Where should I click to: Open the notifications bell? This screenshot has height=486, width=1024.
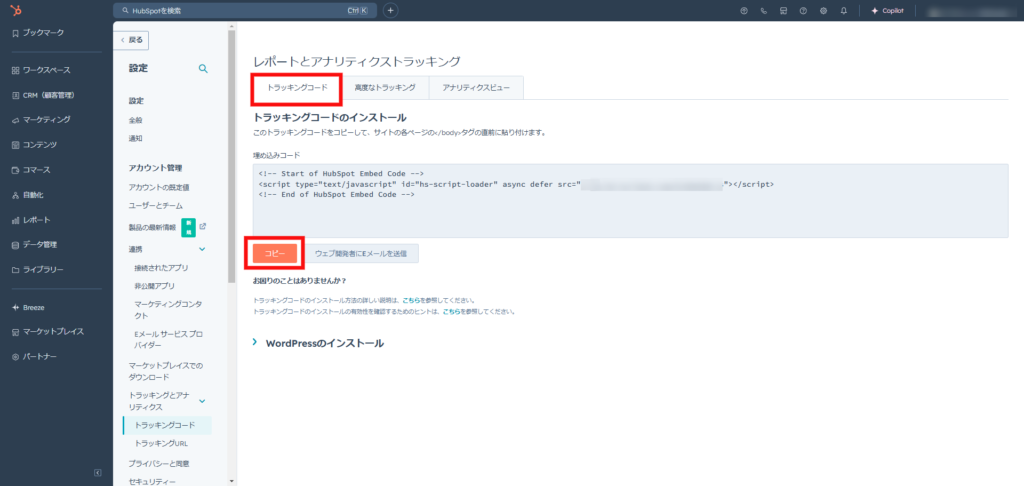point(844,10)
